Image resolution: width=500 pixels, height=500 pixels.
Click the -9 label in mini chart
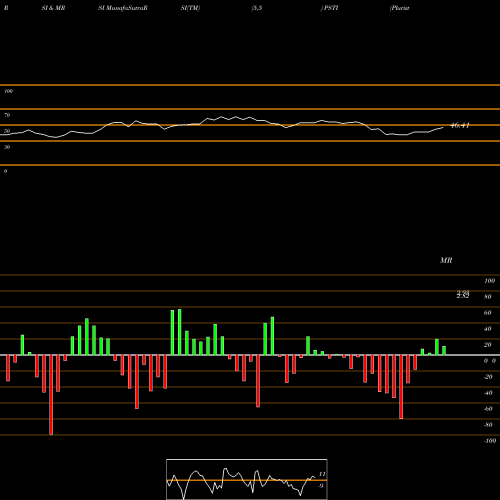pyautogui.click(x=320, y=486)
